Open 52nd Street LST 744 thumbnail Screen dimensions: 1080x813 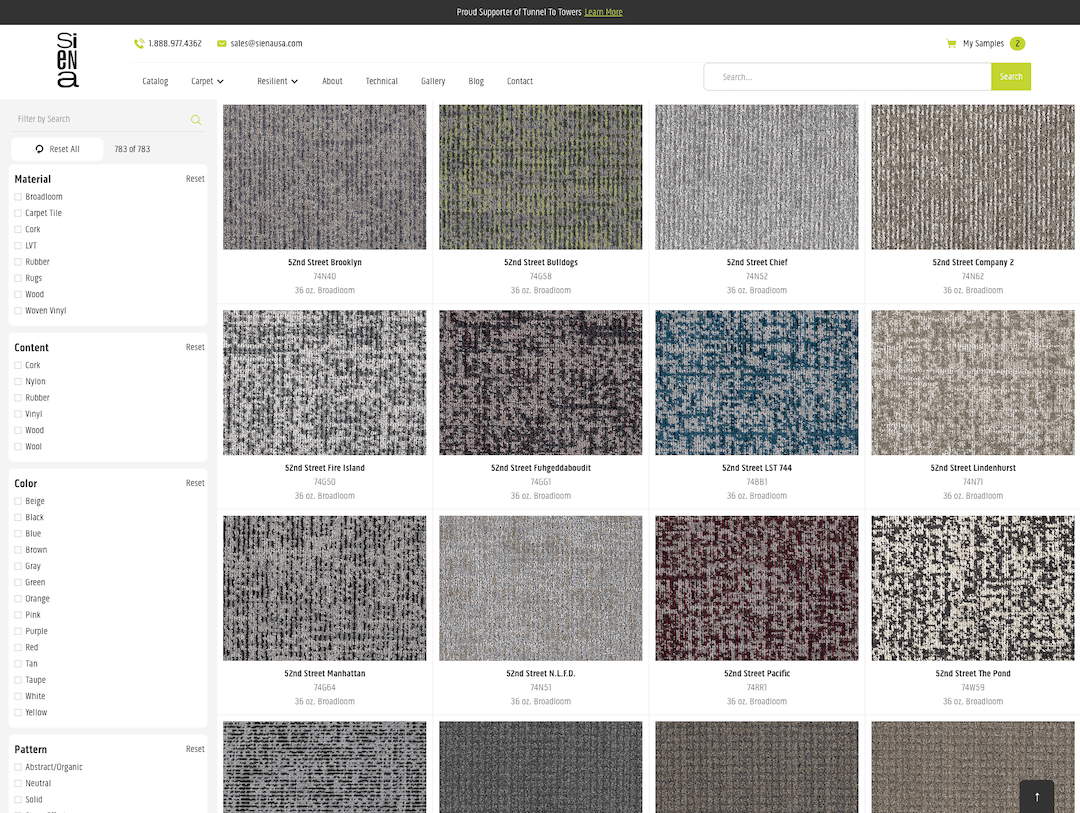(x=756, y=382)
